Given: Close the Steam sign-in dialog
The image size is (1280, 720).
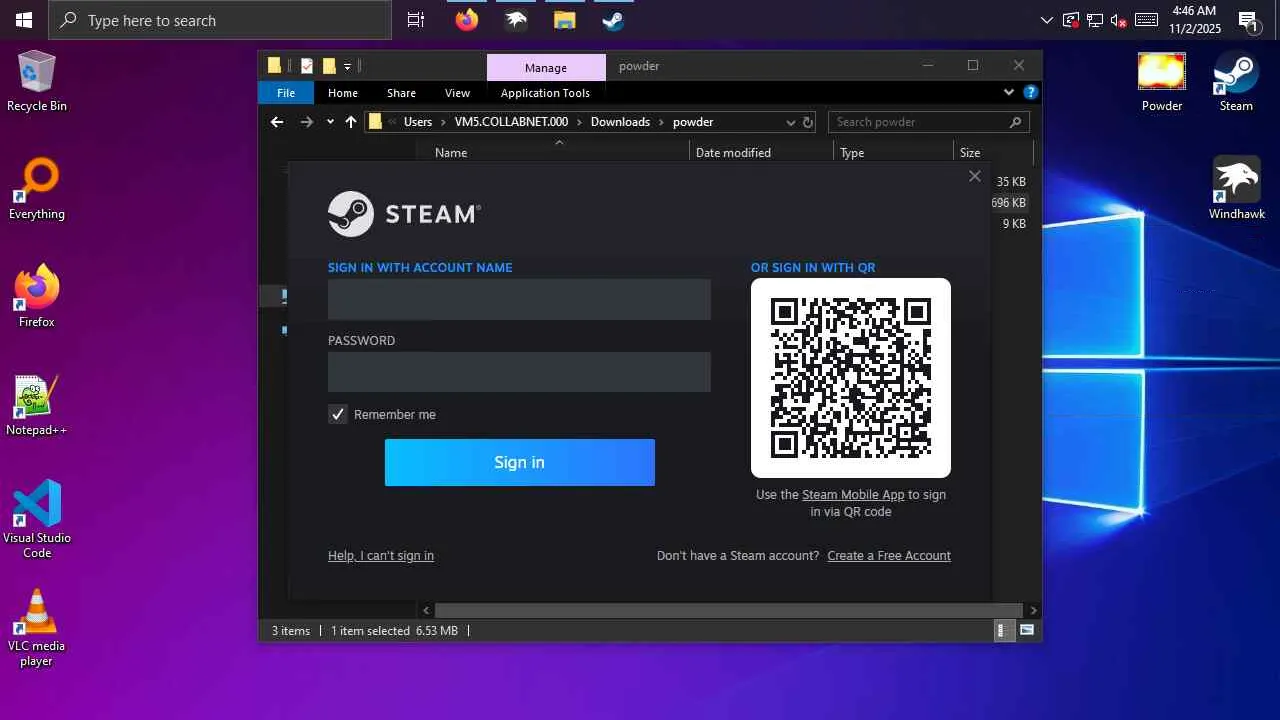Looking at the screenshot, I should coord(975,176).
